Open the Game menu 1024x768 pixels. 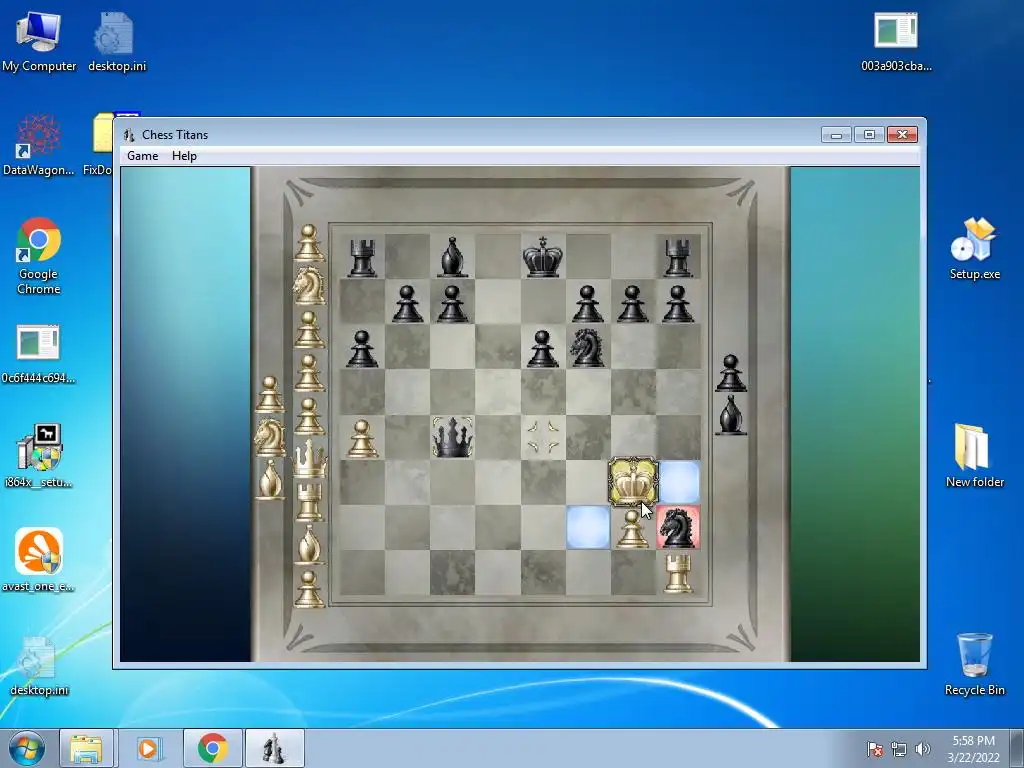[142, 155]
